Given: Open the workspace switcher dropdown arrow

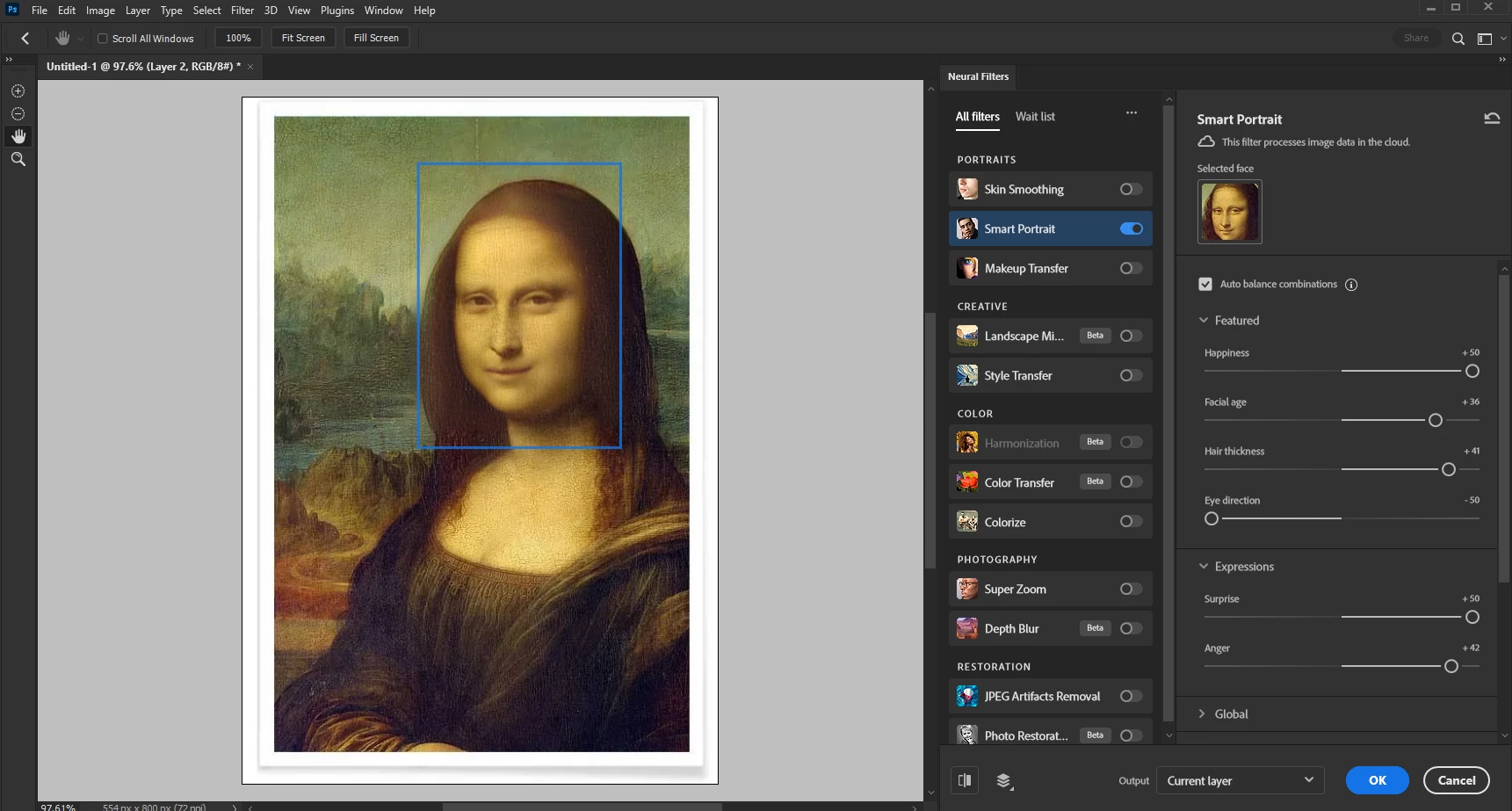Looking at the screenshot, I should (1503, 39).
